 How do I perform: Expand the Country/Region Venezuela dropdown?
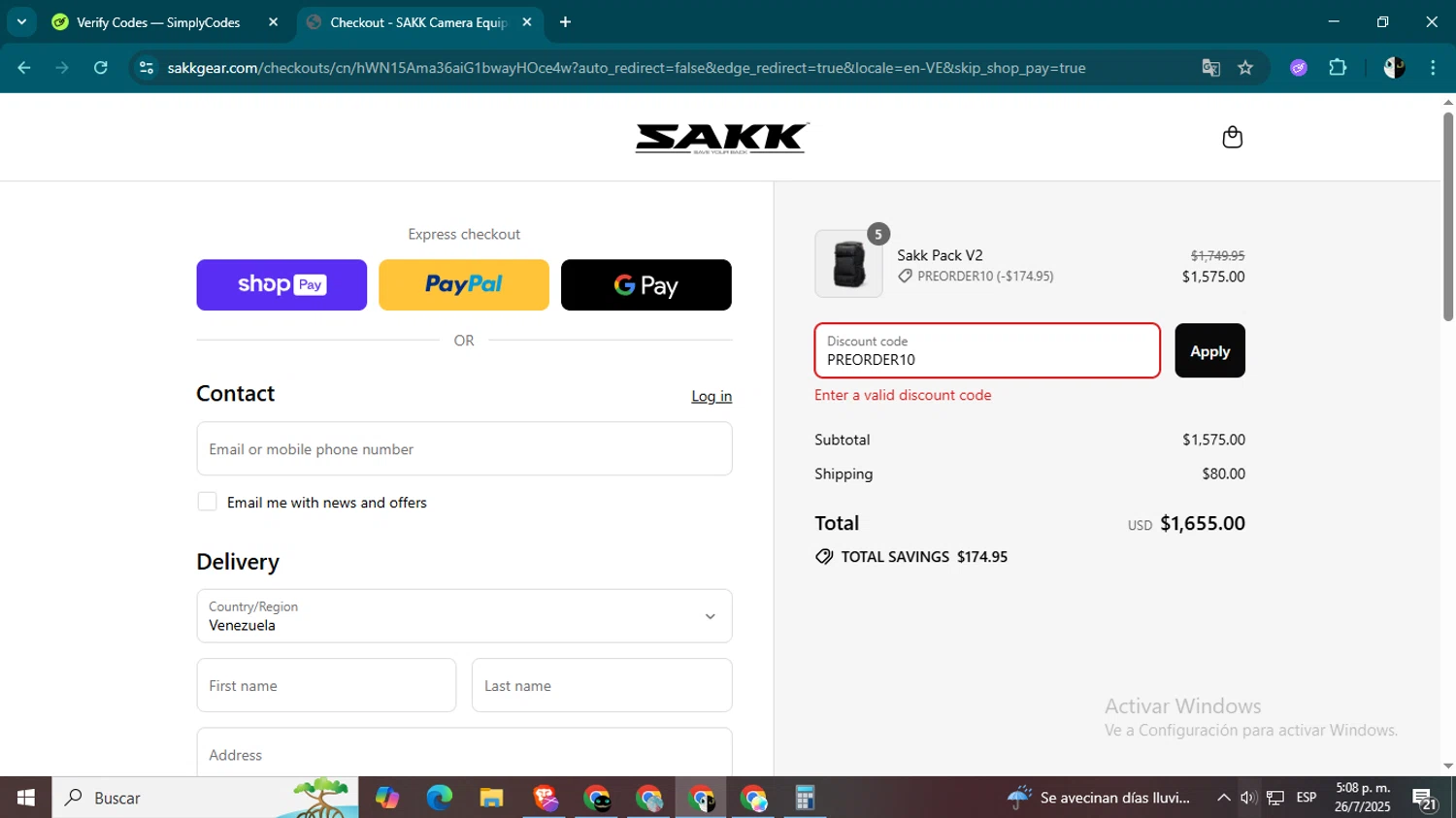click(x=464, y=616)
